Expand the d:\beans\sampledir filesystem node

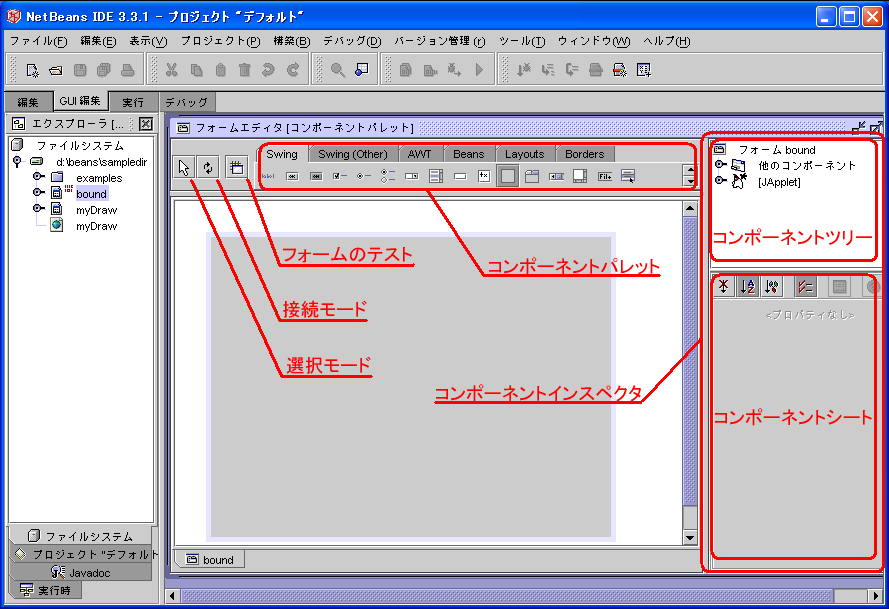(17, 162)
